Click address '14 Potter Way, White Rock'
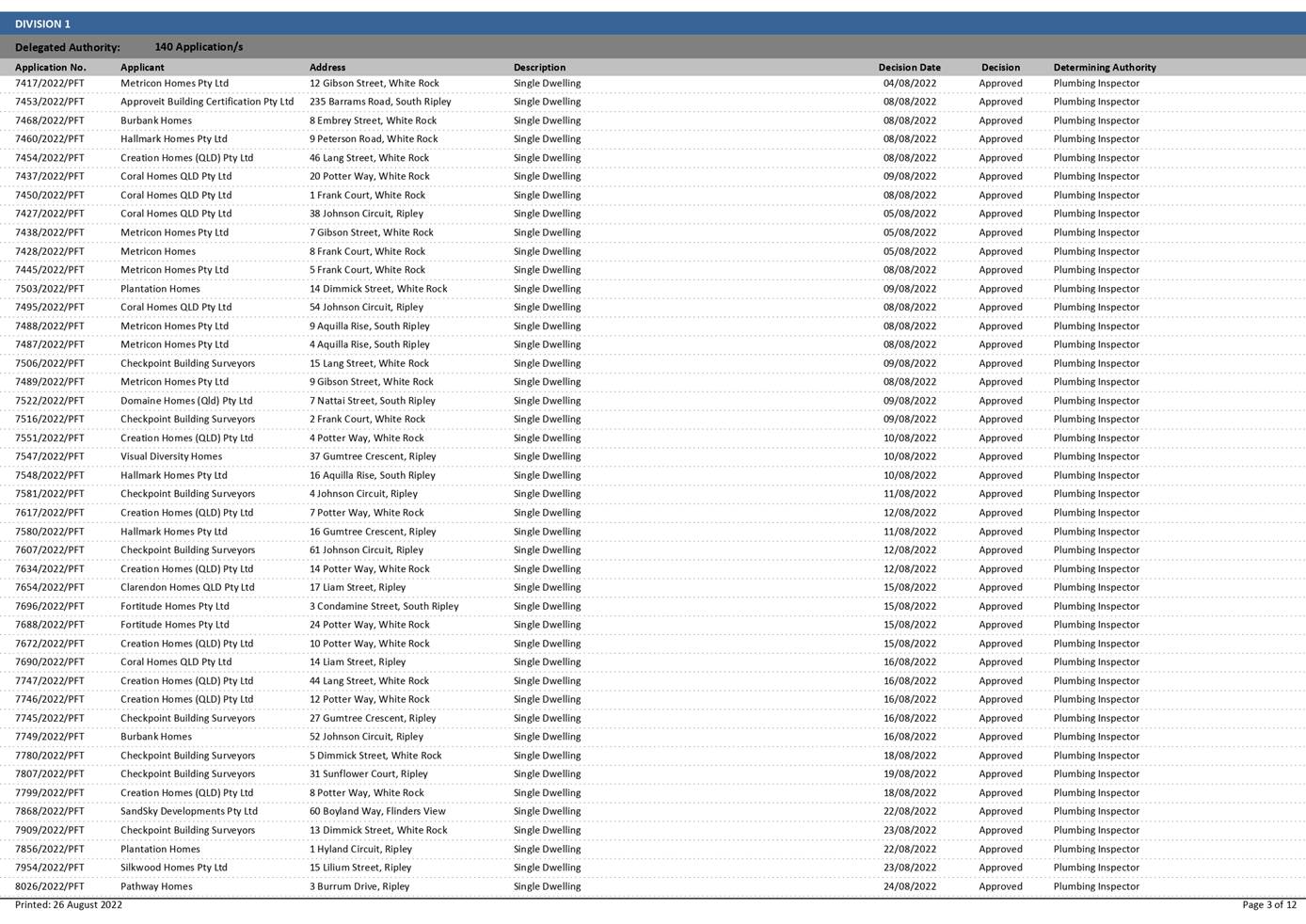Viewport: 1306px width, 924px height. point(370,569)
